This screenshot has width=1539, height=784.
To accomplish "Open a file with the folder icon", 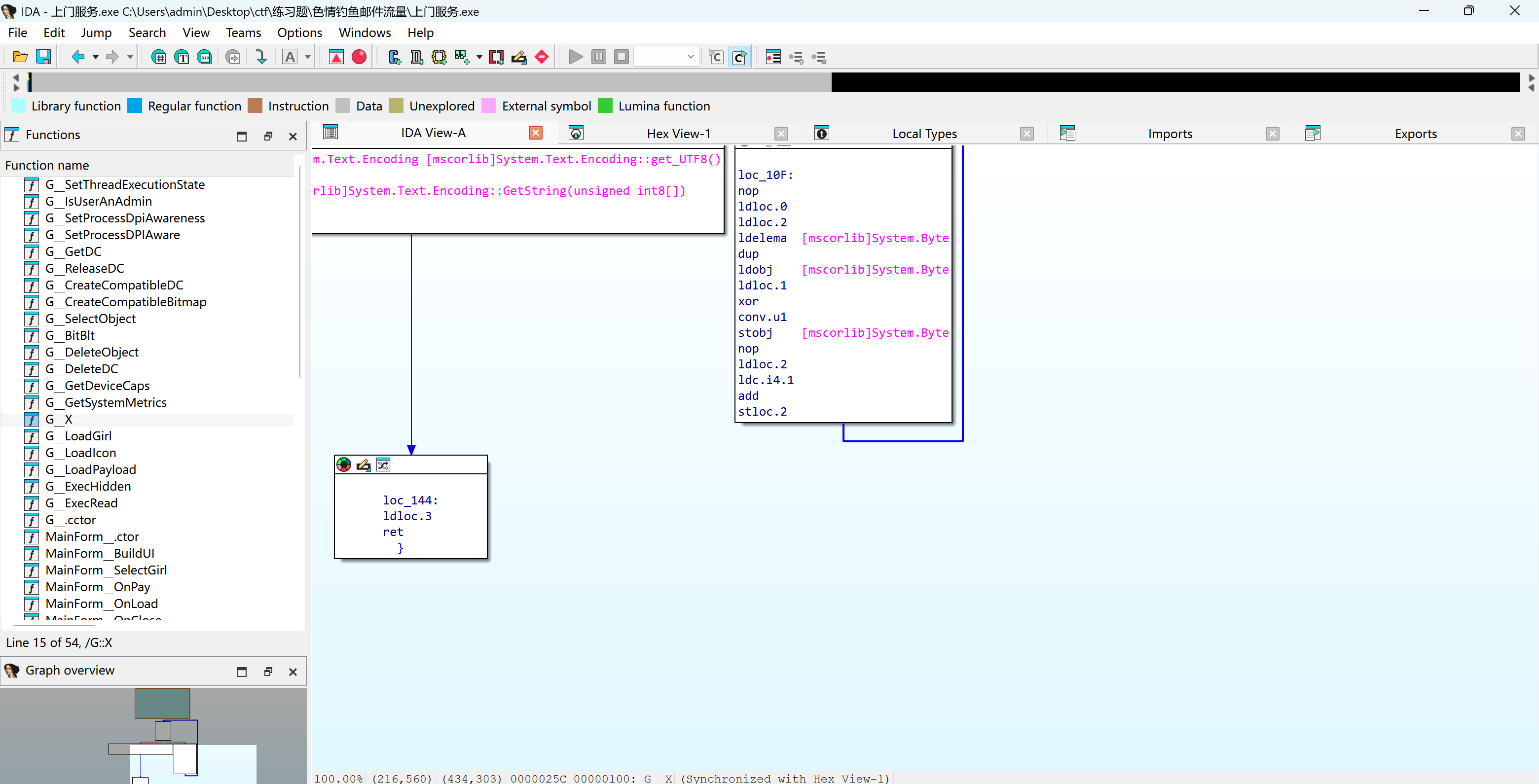I will tap(20, 57).
